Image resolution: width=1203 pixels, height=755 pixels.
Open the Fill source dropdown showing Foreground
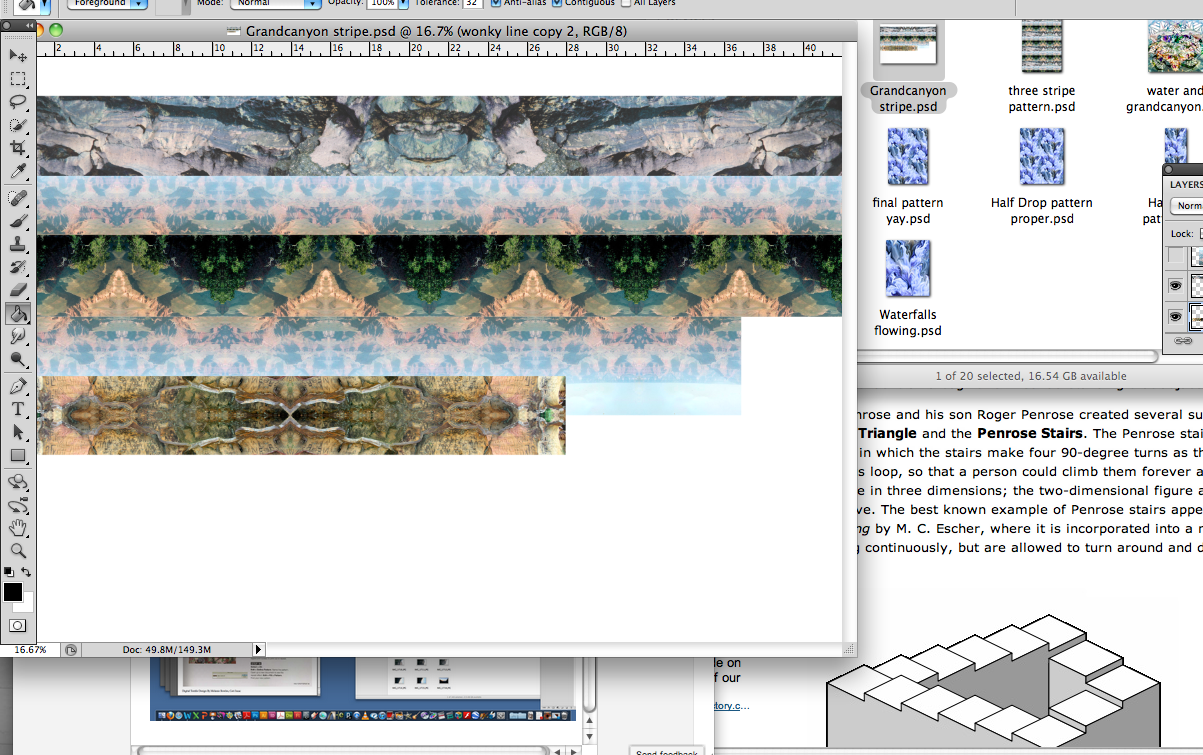click(x=107, y=3)
